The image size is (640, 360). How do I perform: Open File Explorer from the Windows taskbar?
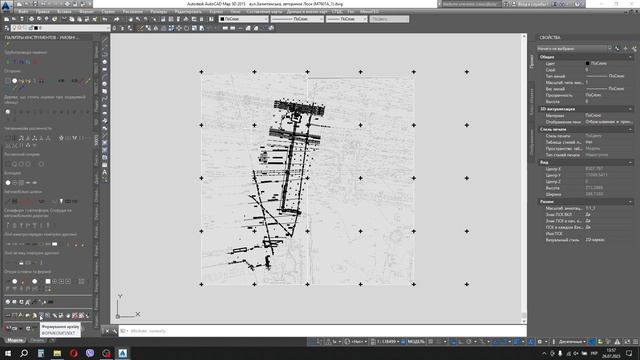coord(57,353)
